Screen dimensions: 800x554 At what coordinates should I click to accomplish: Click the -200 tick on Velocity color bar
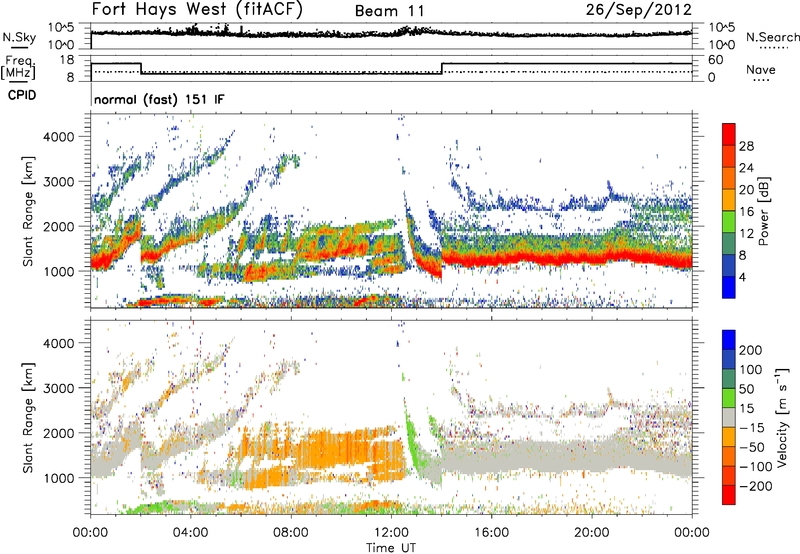coord(756,486)
